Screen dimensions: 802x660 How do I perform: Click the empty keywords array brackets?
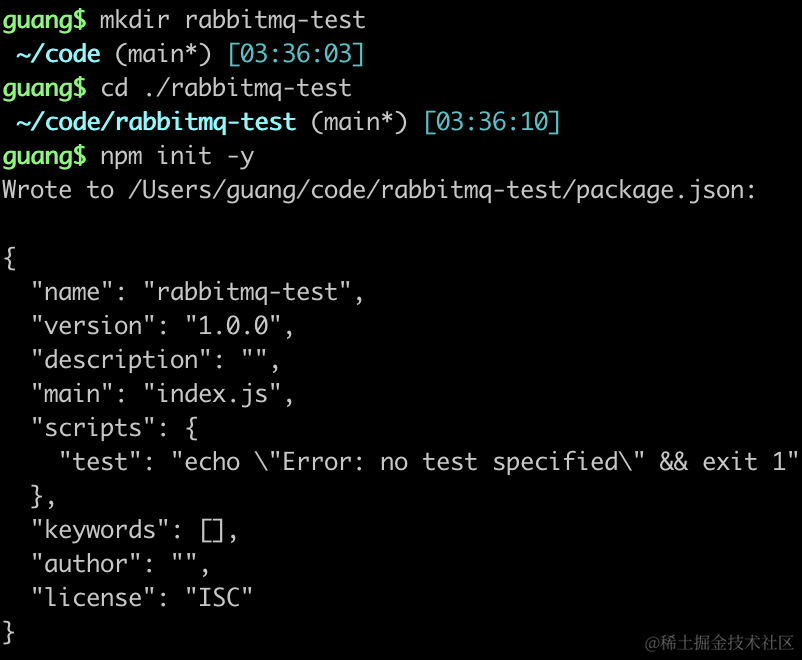212,531
